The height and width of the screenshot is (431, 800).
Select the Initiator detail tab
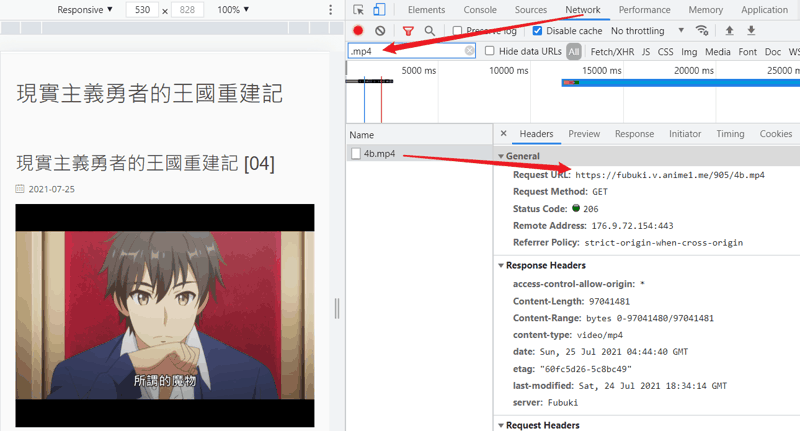point(685,134)
